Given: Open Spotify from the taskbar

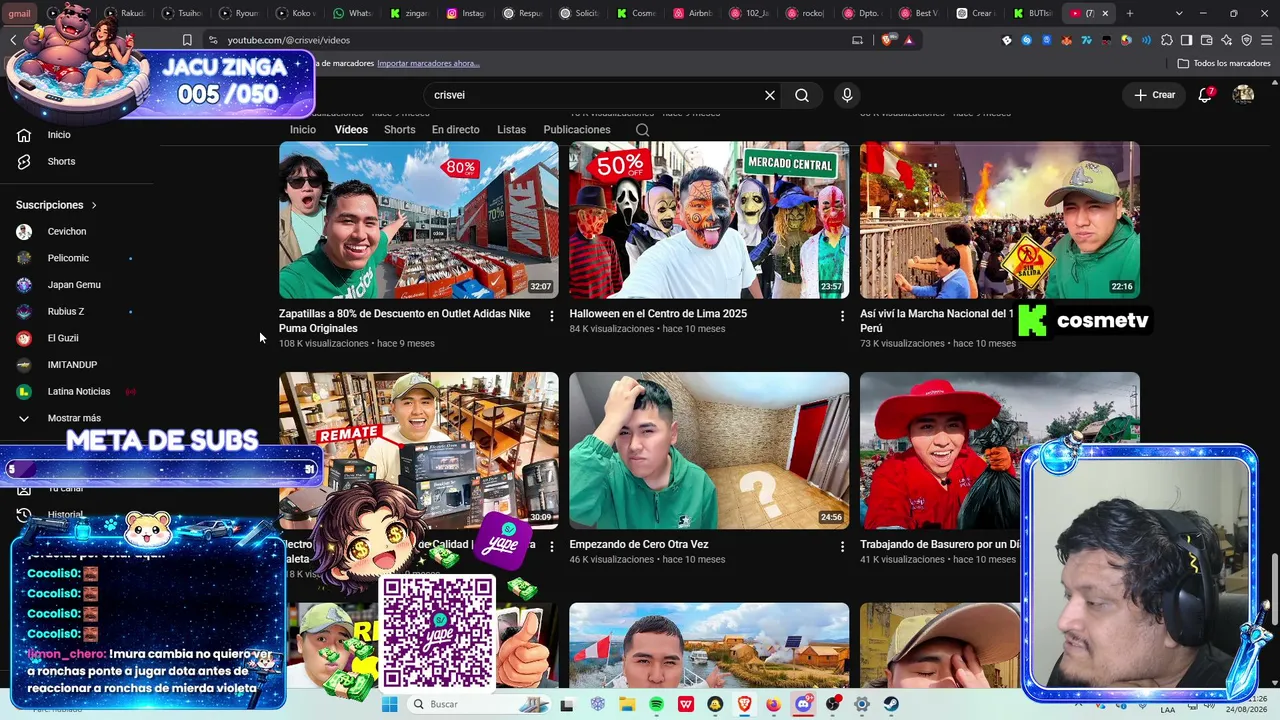Looking at the screenshot, I should click(656, 704).
